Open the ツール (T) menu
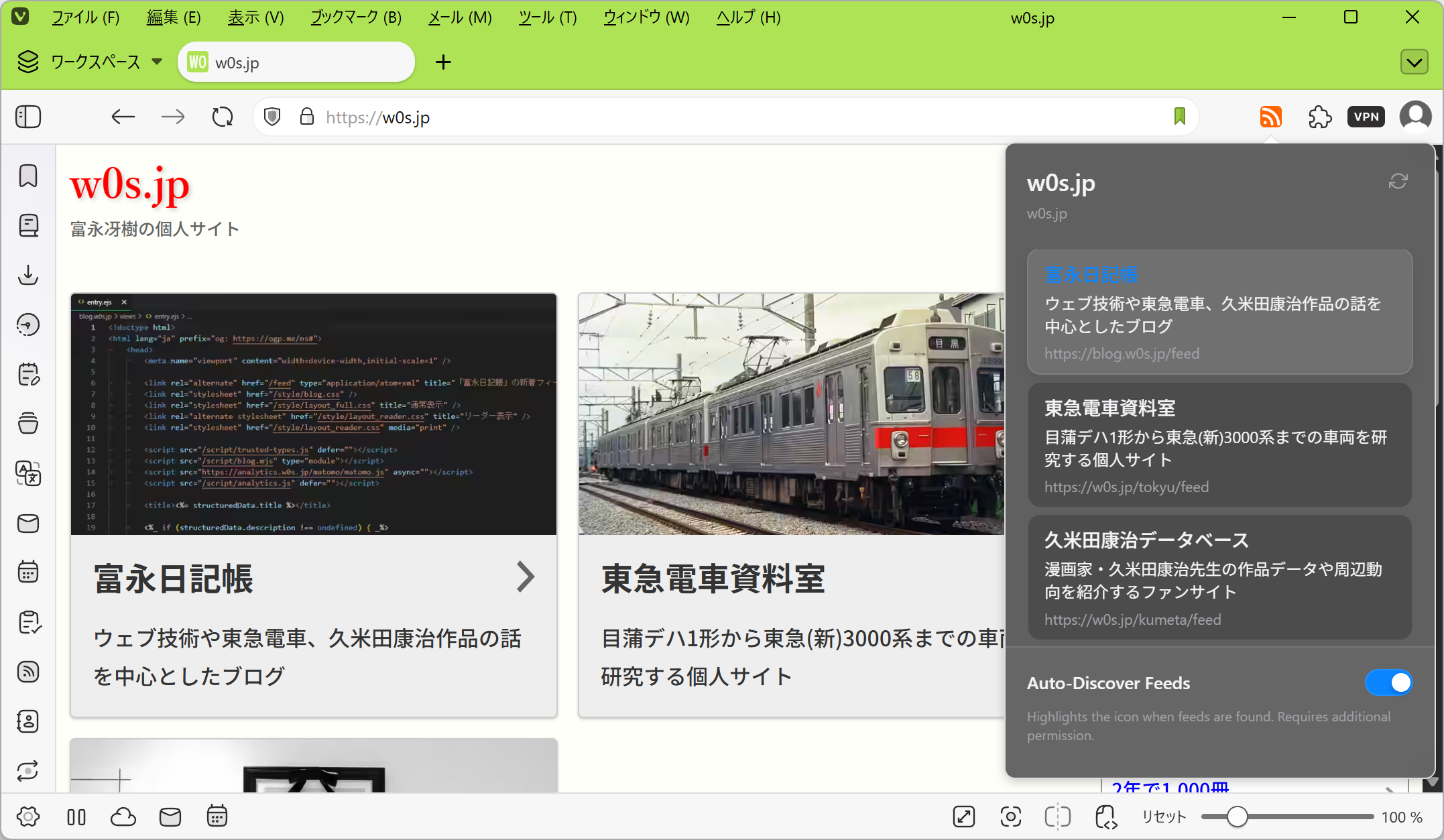 548,17
